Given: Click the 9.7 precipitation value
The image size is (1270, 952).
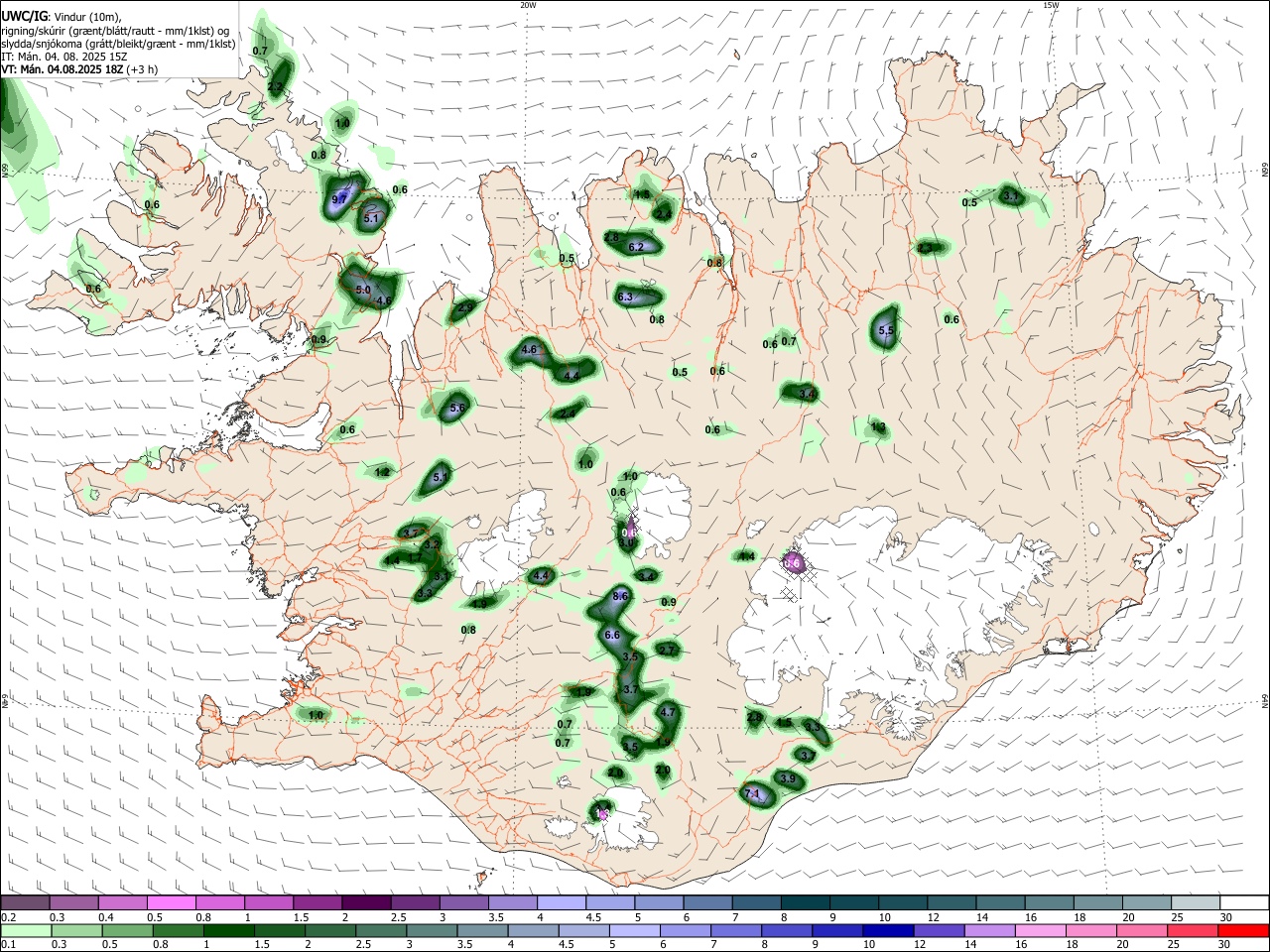Looking at the screenshot, I should pyautogui.click(x=339, y=199).
